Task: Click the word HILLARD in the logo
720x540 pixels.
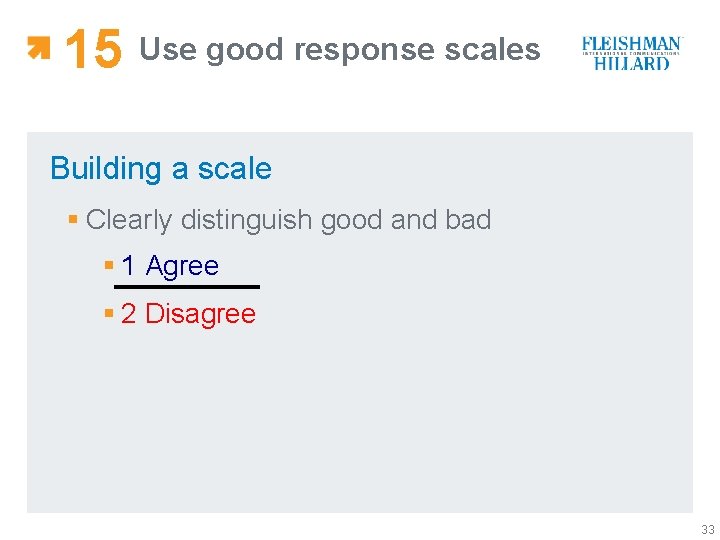Action: [x=632, y=63]
